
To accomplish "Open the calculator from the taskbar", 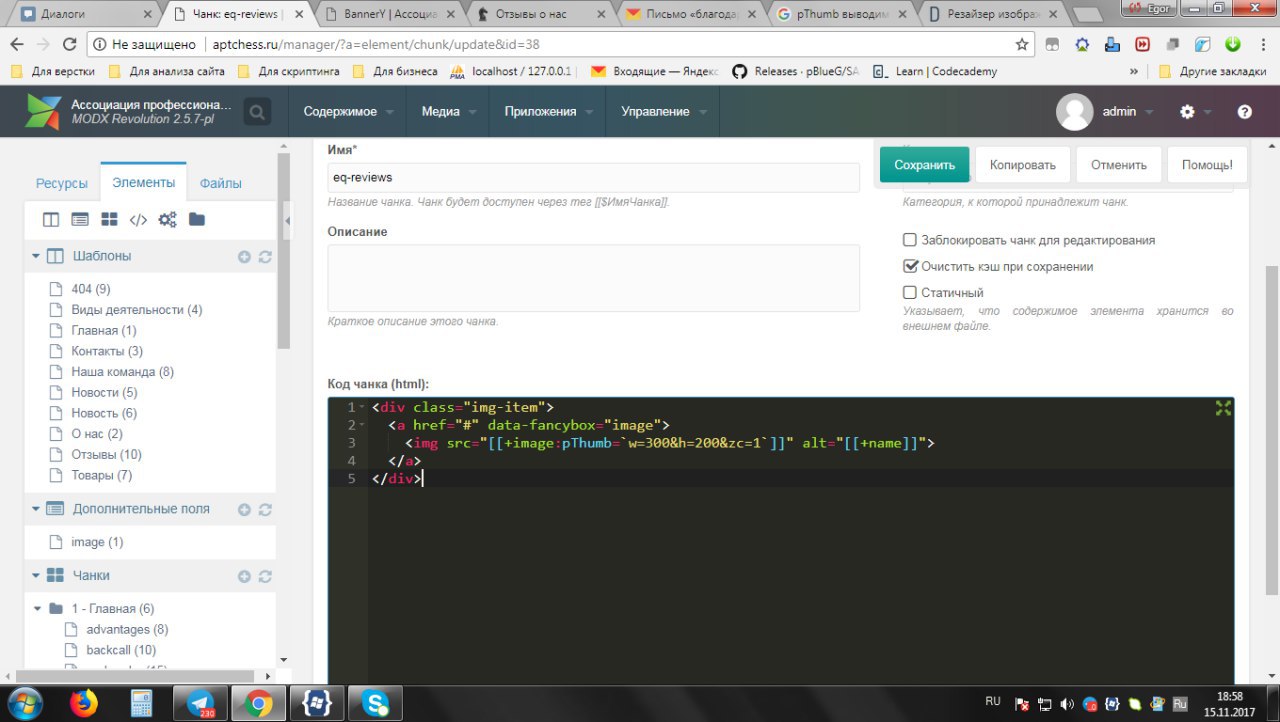I will (142, 703).
